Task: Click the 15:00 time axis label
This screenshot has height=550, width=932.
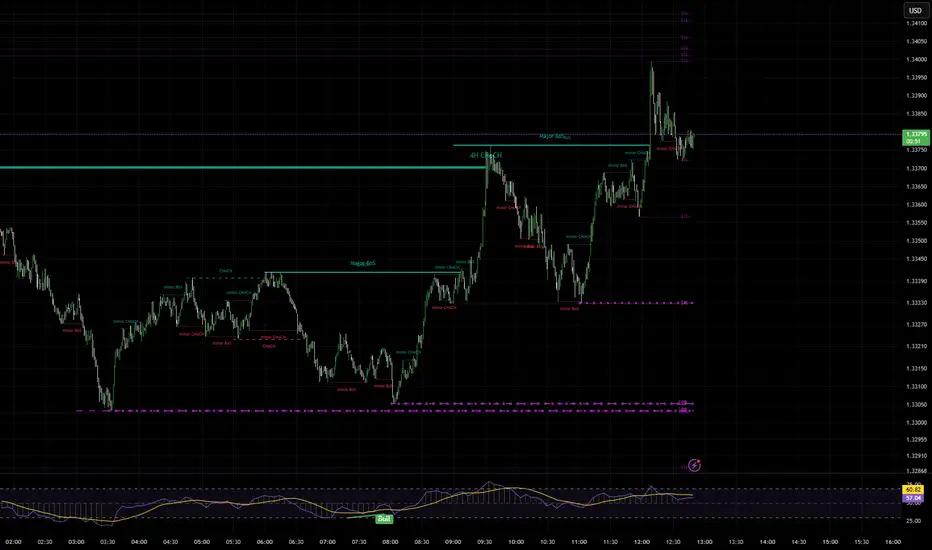Action: tap(830, 542)
